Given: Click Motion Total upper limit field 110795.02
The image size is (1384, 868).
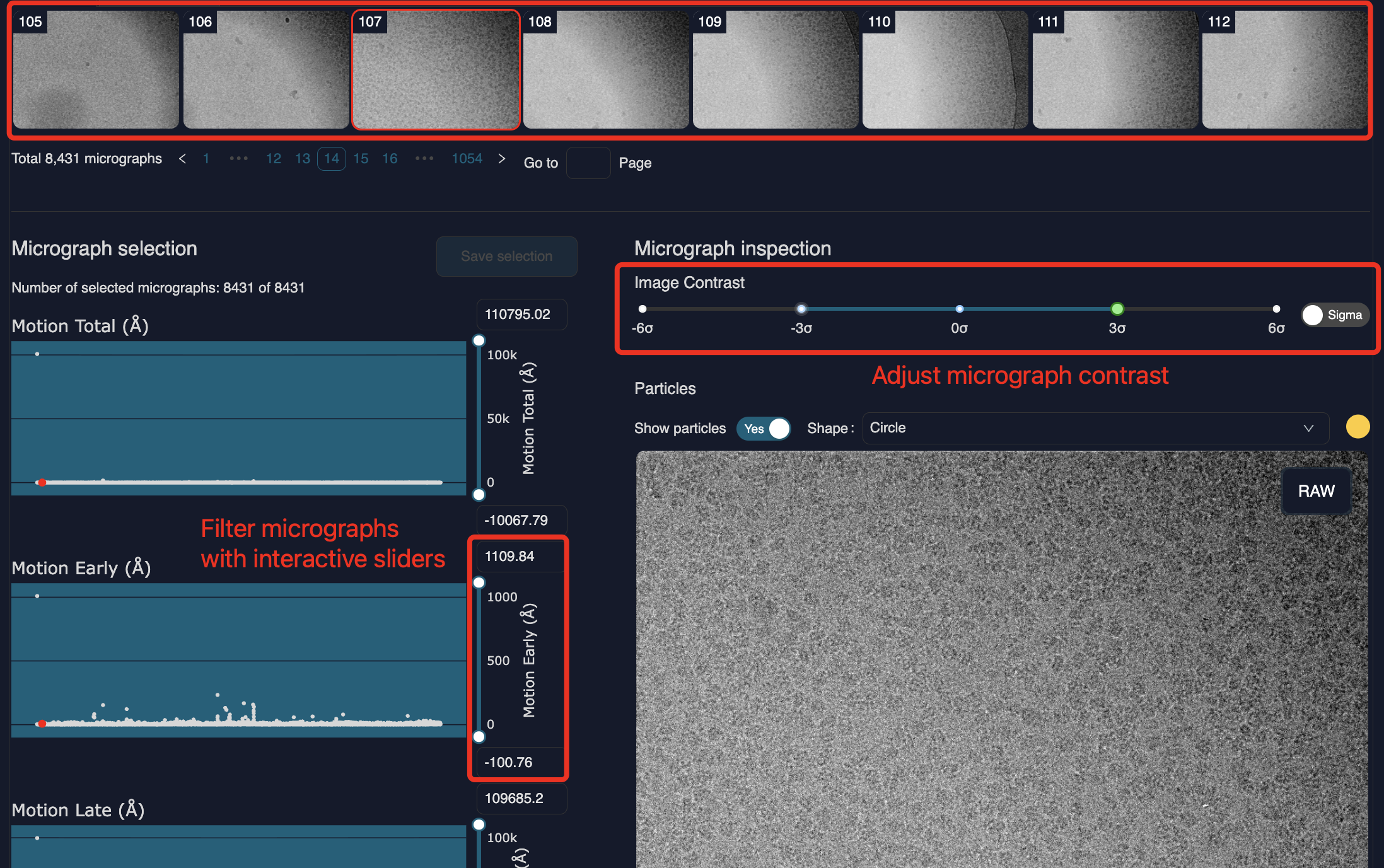Looking at the screenshot, I should pyautogui.click(x=521, y=315).
